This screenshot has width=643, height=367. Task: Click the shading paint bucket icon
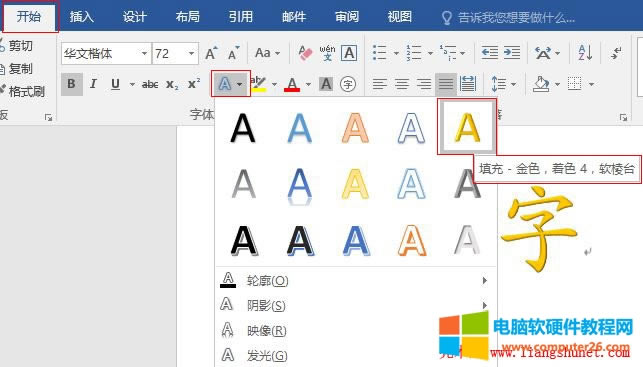pyautogui.click(x=541, y=84)
